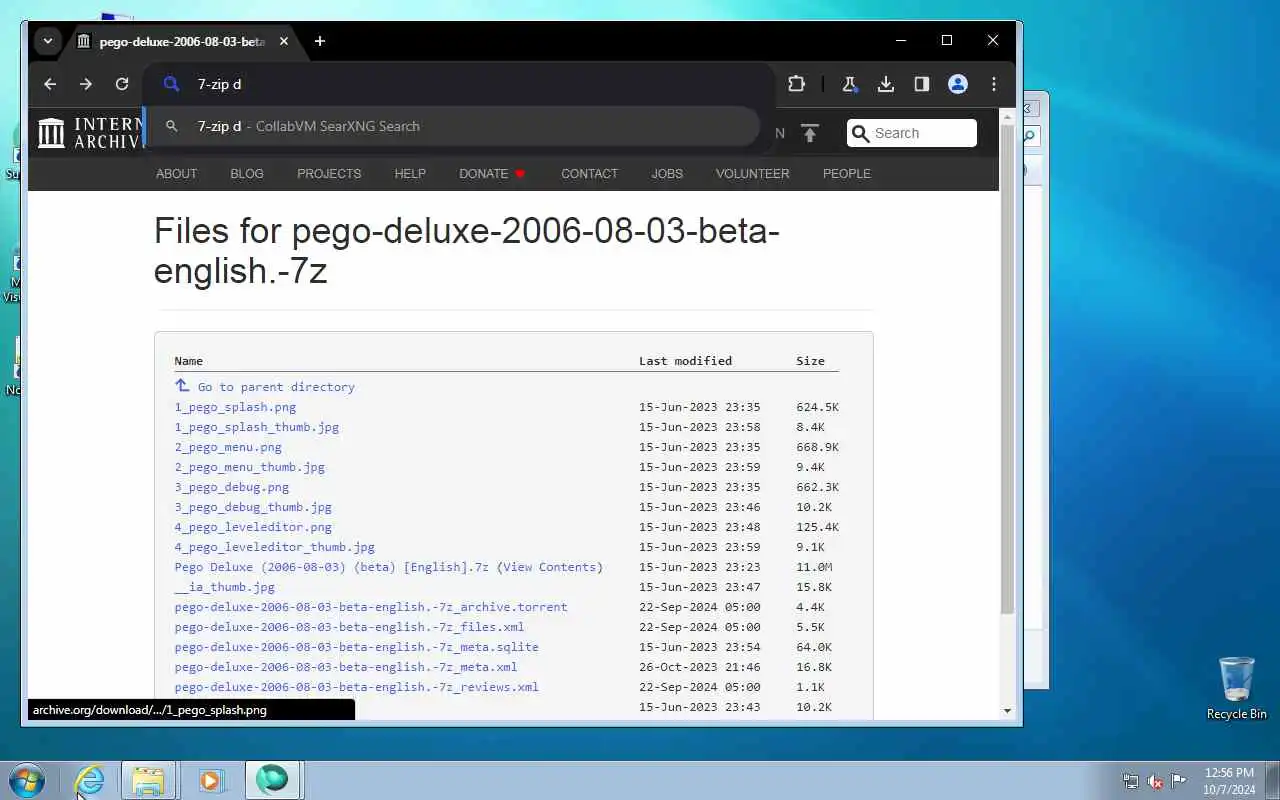Screen dimensions: 1280x800
Task: Click the muted volume tray icon
Action: pyautogui.click(x=1155, y=781)
